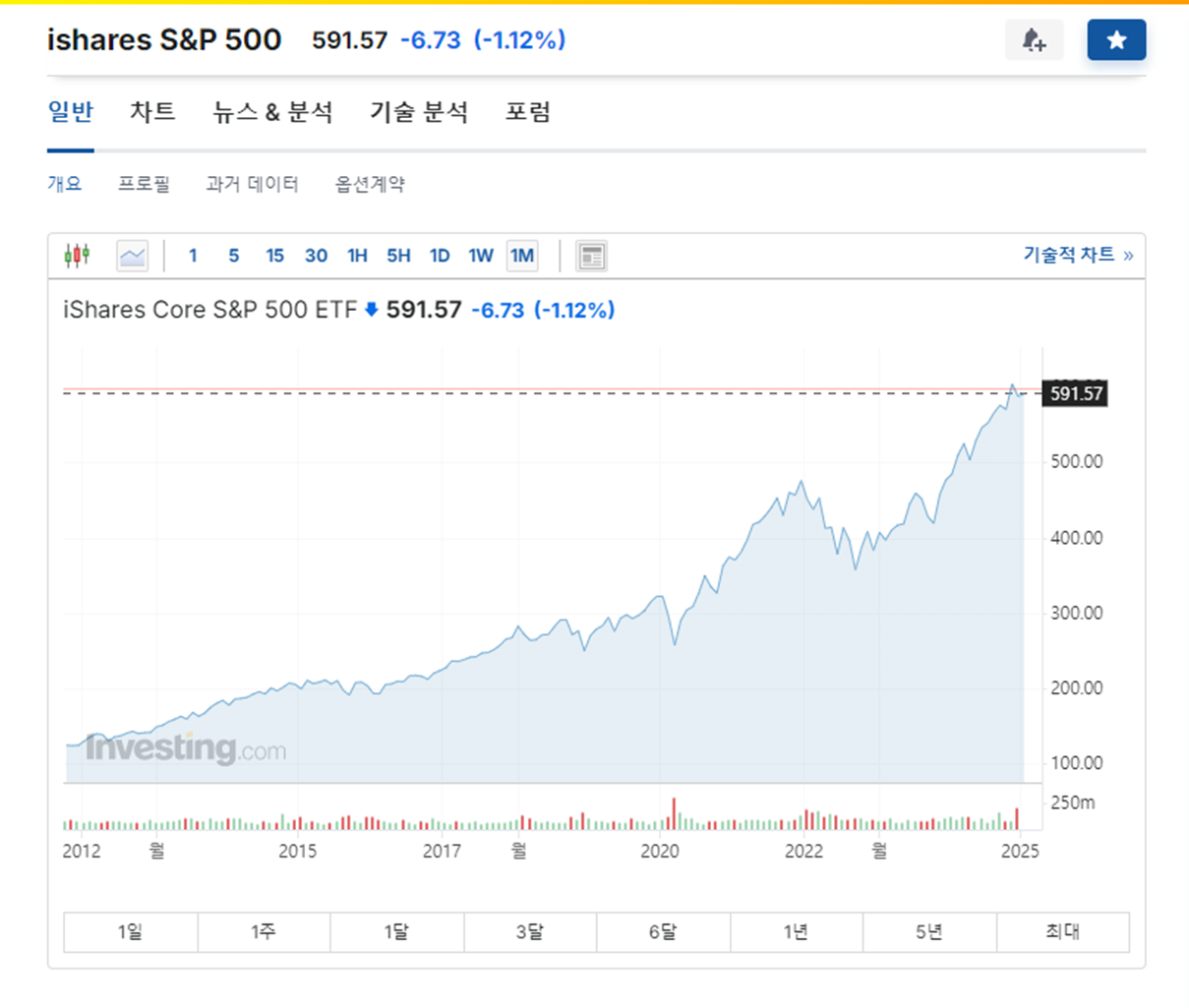Click the 2017 label on the time axis
The image size is (1189, 1008).
(442, 852)
